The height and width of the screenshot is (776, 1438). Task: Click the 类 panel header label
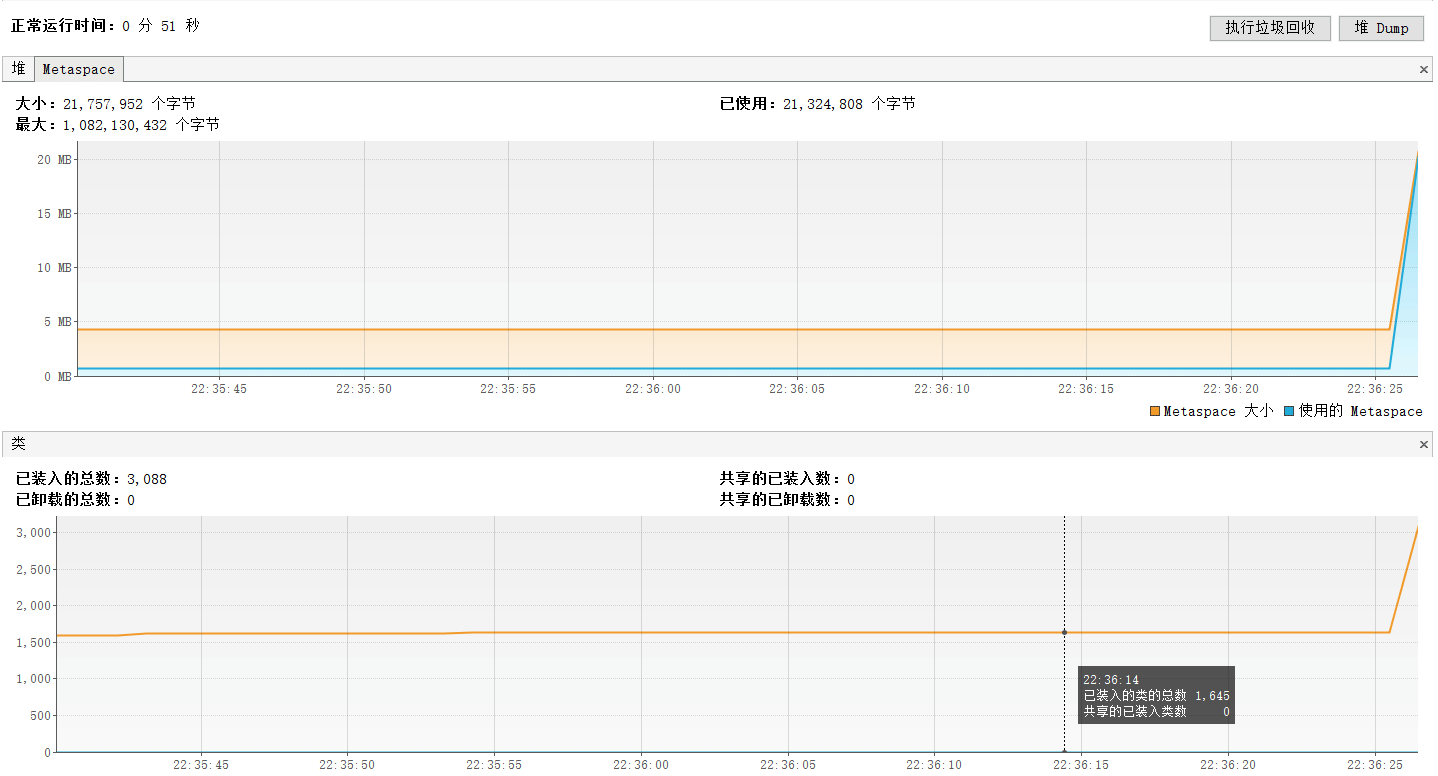(x=18, y=444)
